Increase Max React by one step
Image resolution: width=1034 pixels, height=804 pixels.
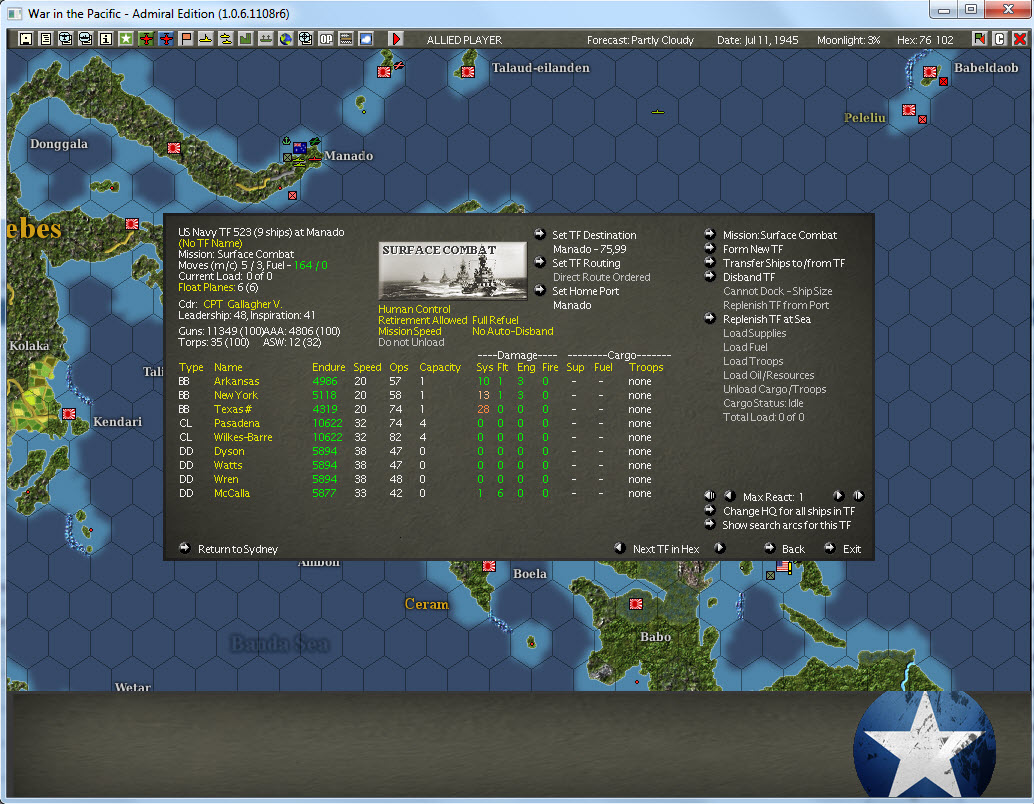point(838,496)
